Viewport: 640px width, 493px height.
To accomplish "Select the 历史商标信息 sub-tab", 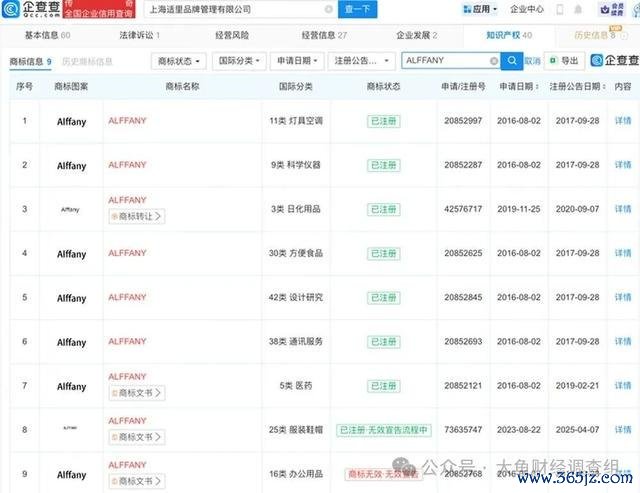I will coord(87,62).
